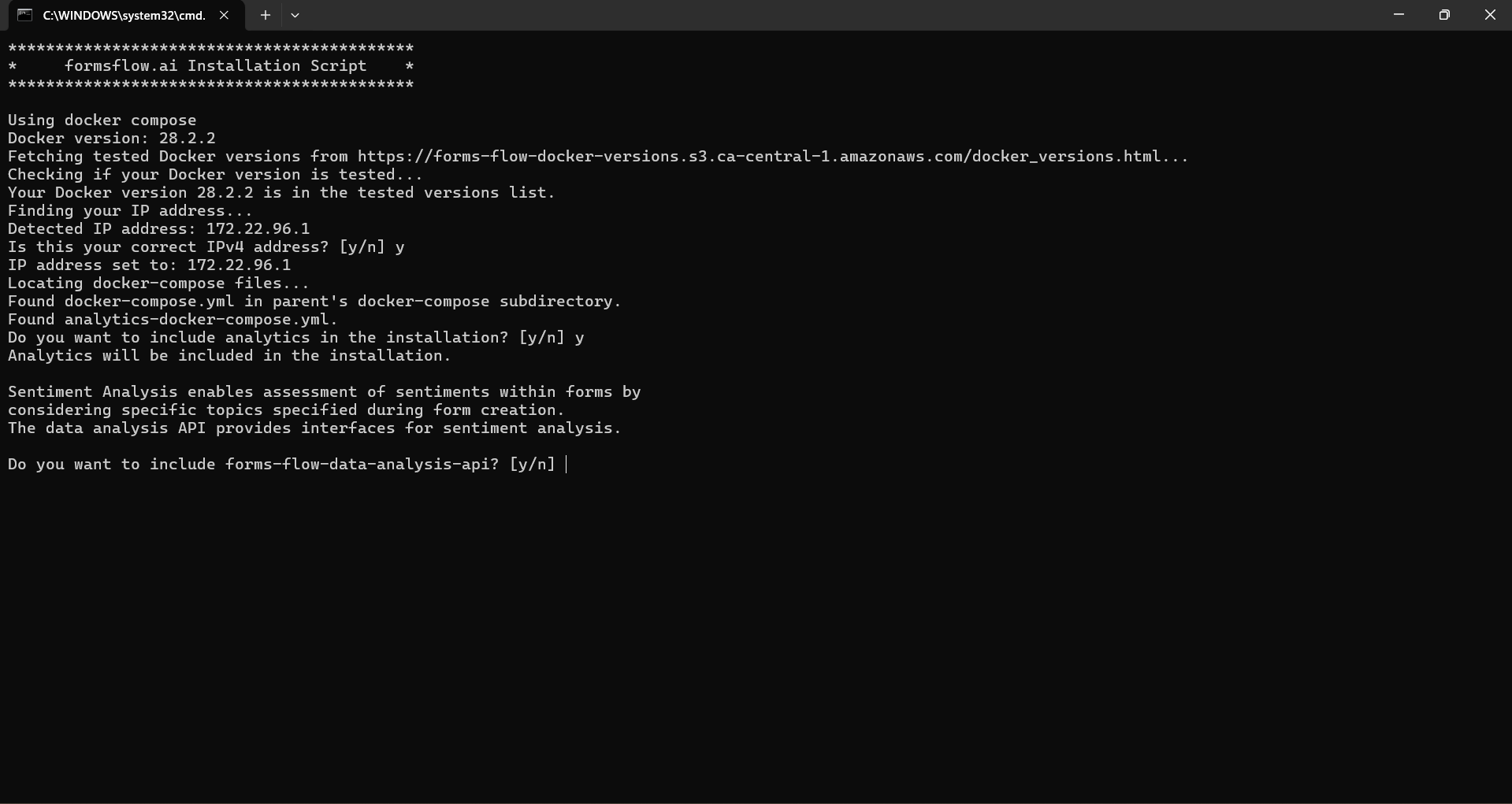Screen dimensions: 1512x804
Task: Click the formsflow.ai Installation Script banner
Action: [213, 65]
